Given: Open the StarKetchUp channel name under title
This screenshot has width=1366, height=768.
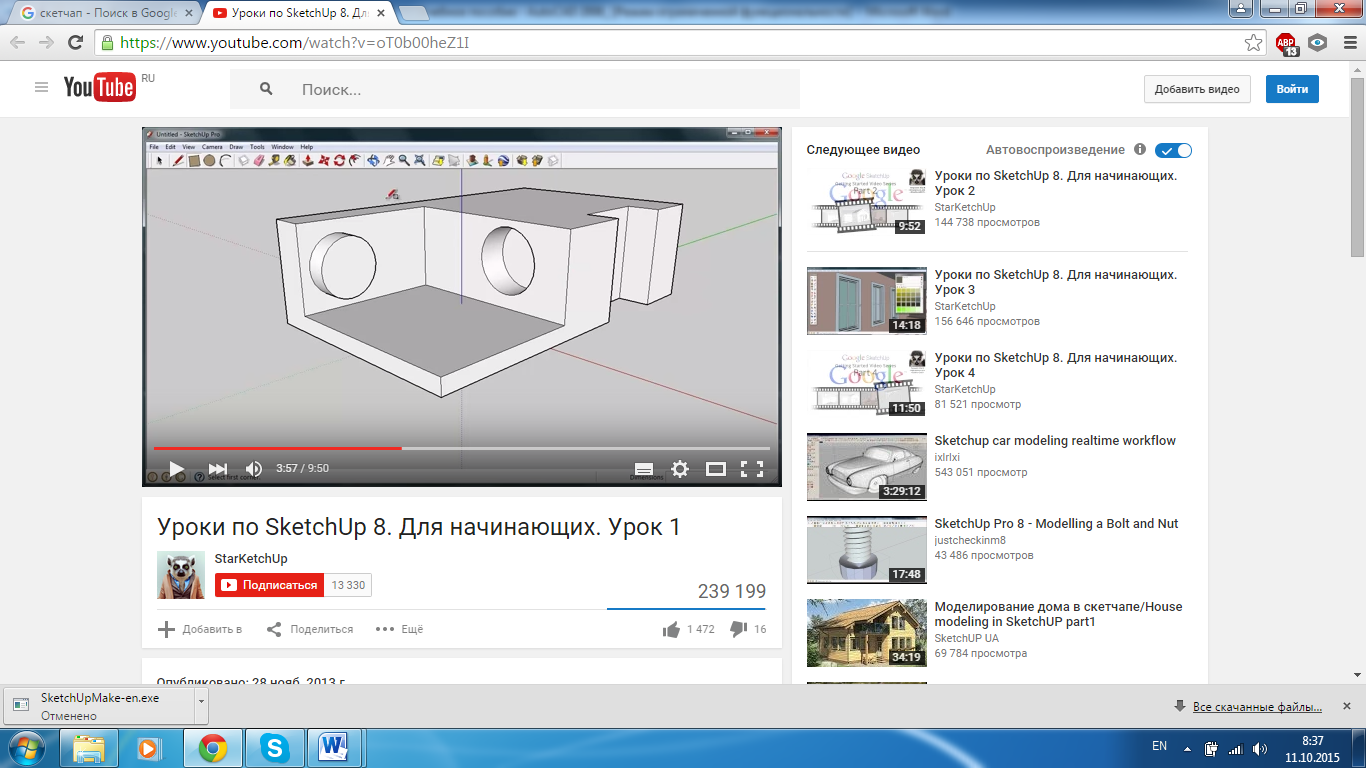Looking at the screenshot, I should (x=251, y=559).
